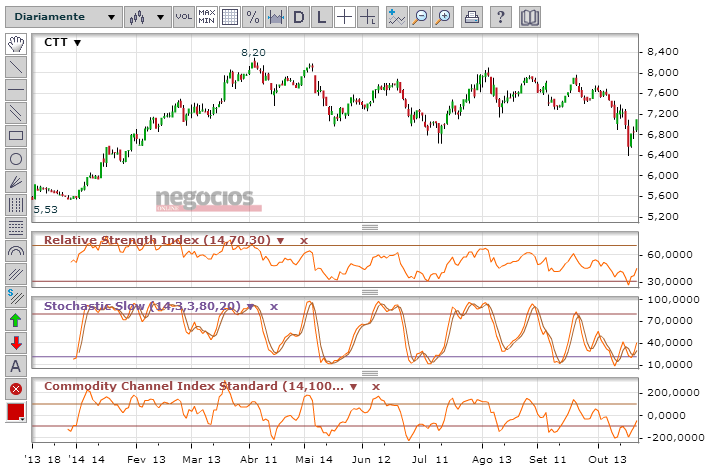Click the Abr 11 date axis label
709x470 pixels.
pyautogui.click(x=259, y=460)
